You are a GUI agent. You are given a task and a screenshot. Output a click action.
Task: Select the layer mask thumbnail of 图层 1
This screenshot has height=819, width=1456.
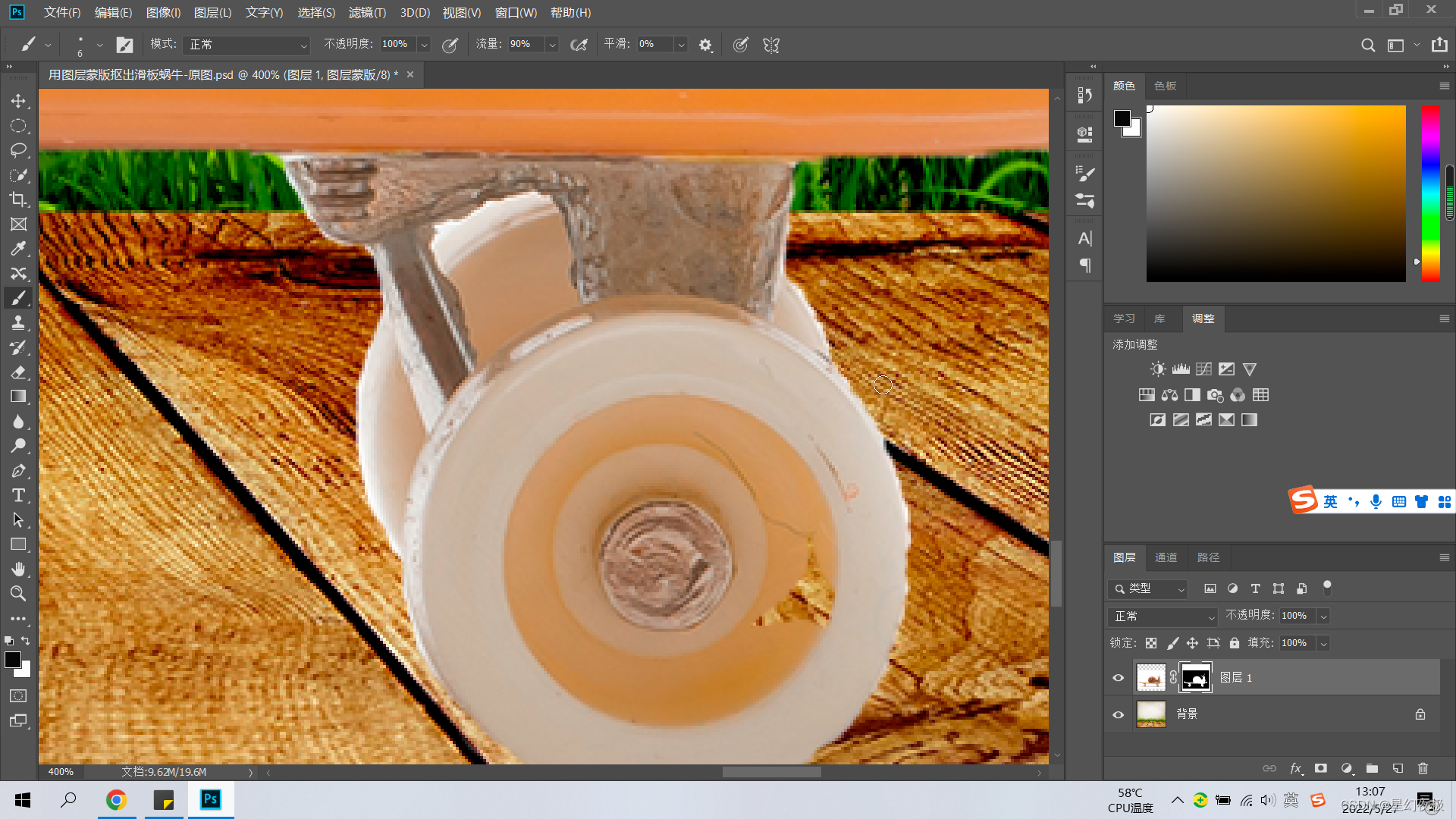(1195, 678)
